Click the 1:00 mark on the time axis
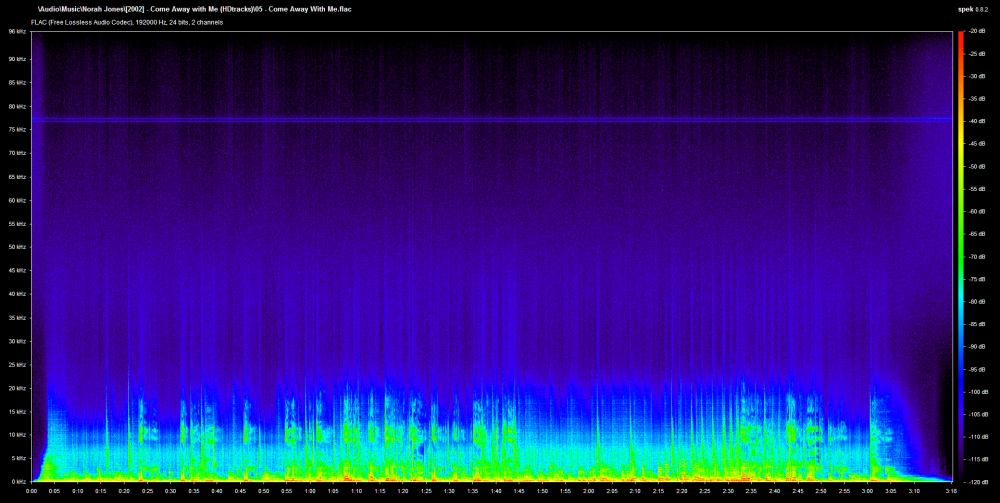Screen dimensions: 1000x503 coord(309,491)
